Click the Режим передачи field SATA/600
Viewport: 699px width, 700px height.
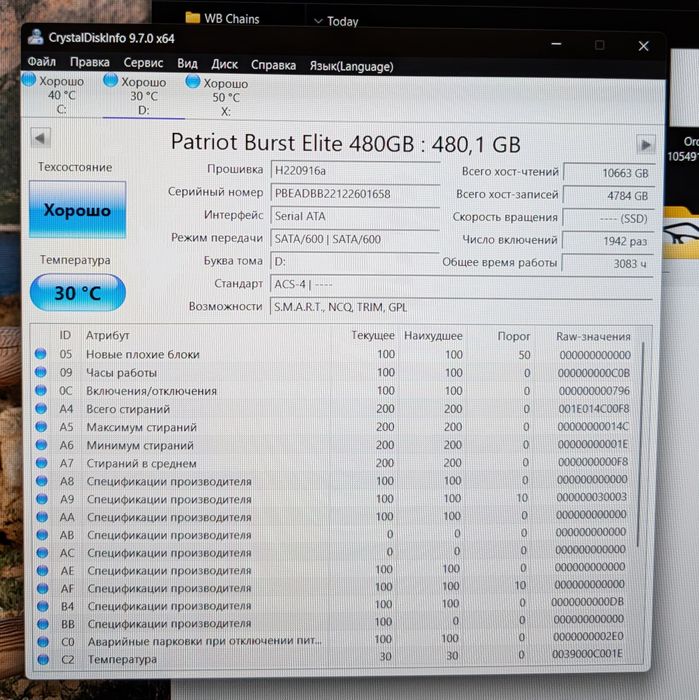pos(355,239)
